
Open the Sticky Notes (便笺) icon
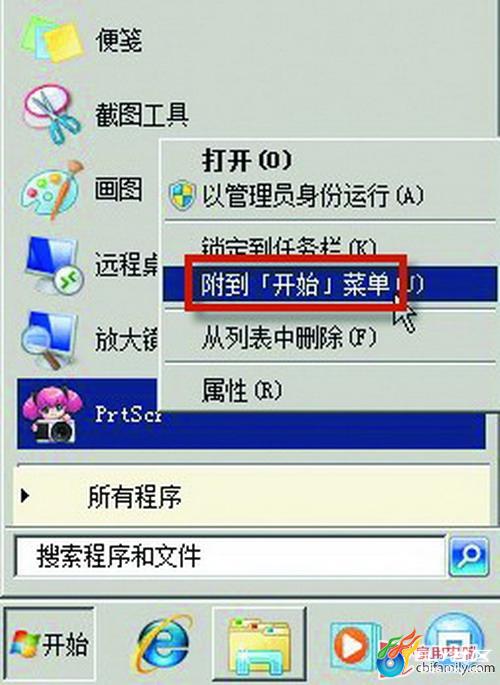[x=52, y=40]
